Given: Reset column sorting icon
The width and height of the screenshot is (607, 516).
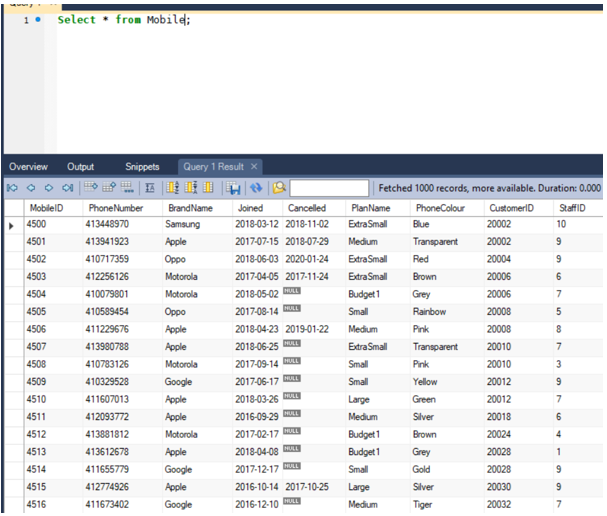Looking at the screenshot, I should tap(208, 188).
